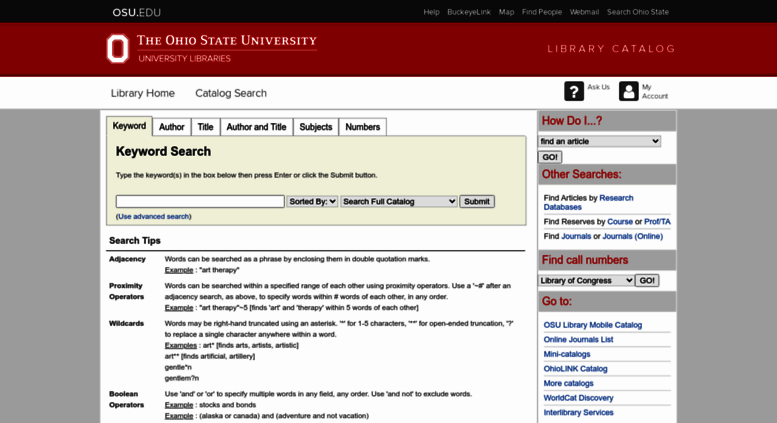This screenshot has width=777, height=423.
Task: Open the Online Journals List link
Action: click(578, 339)
